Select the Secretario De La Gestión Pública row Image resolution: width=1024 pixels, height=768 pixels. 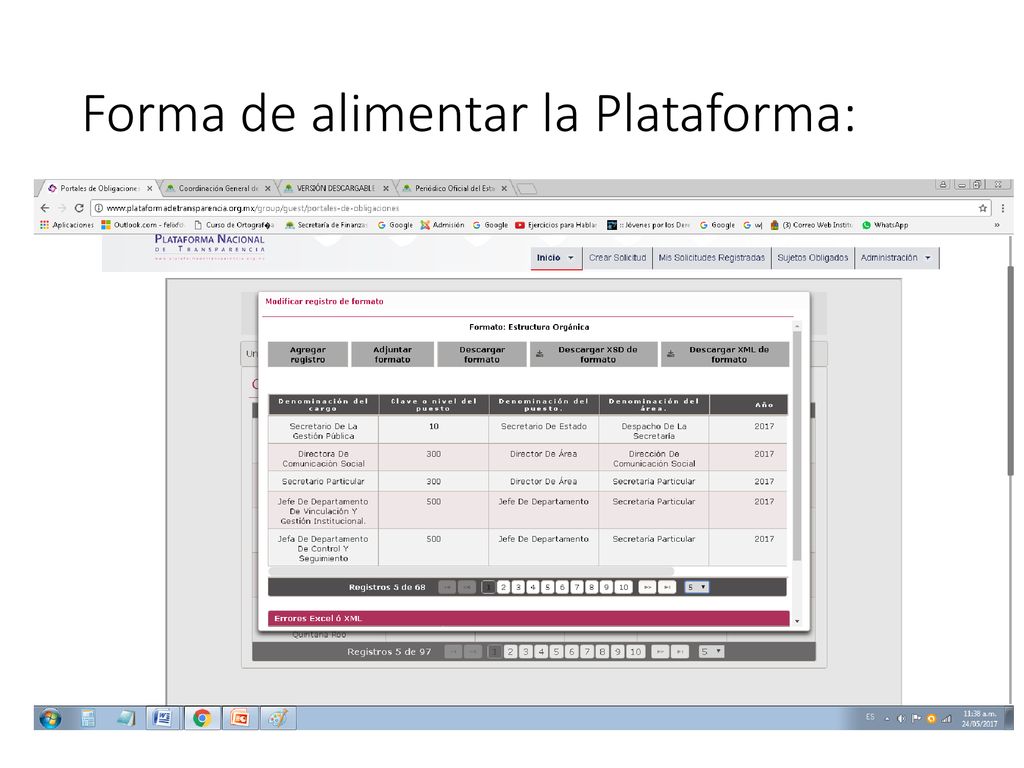[528, 431]
